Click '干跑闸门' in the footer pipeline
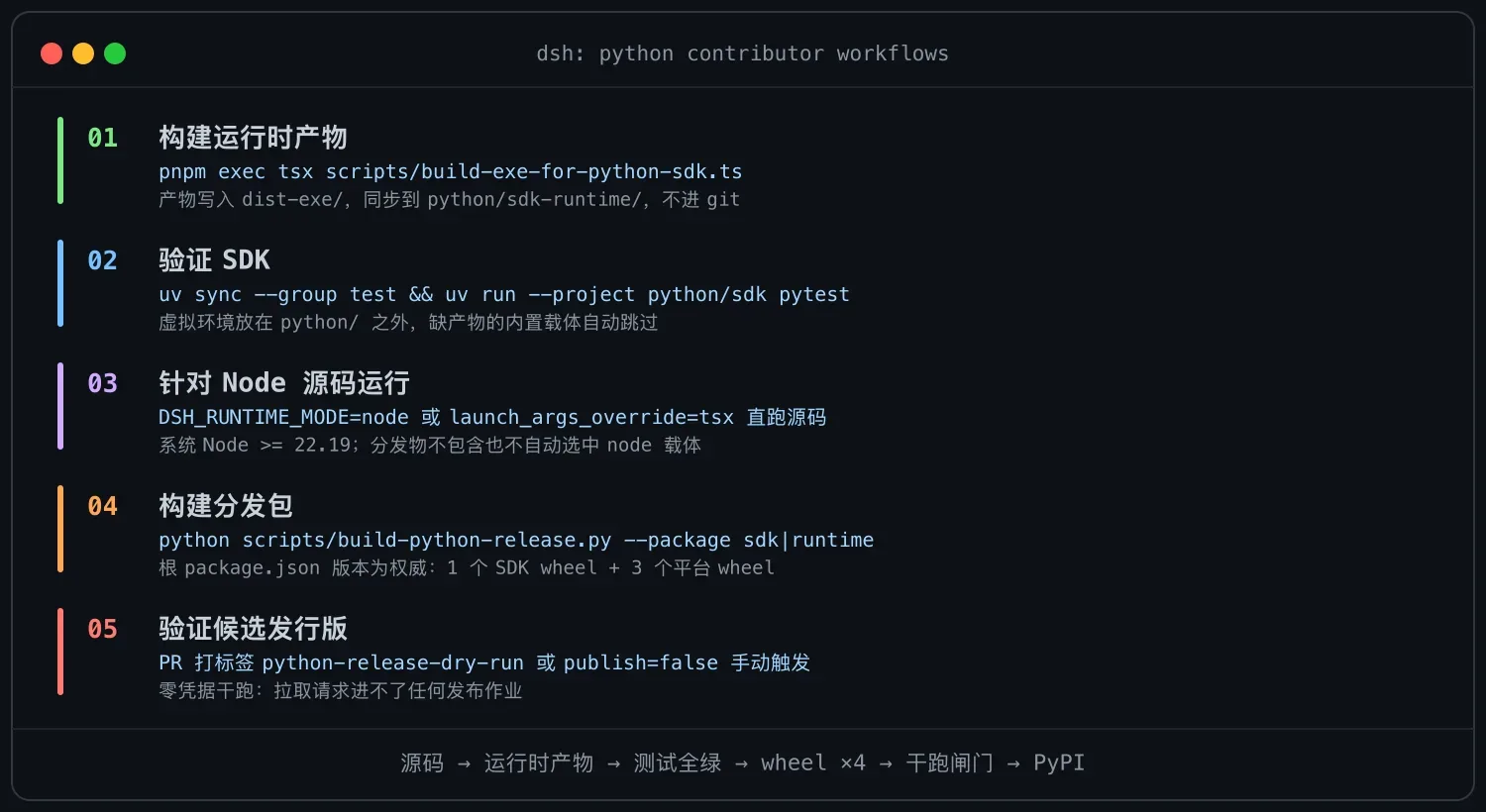Viewport: 1486px width, 812px height. [x=949, y=762]
